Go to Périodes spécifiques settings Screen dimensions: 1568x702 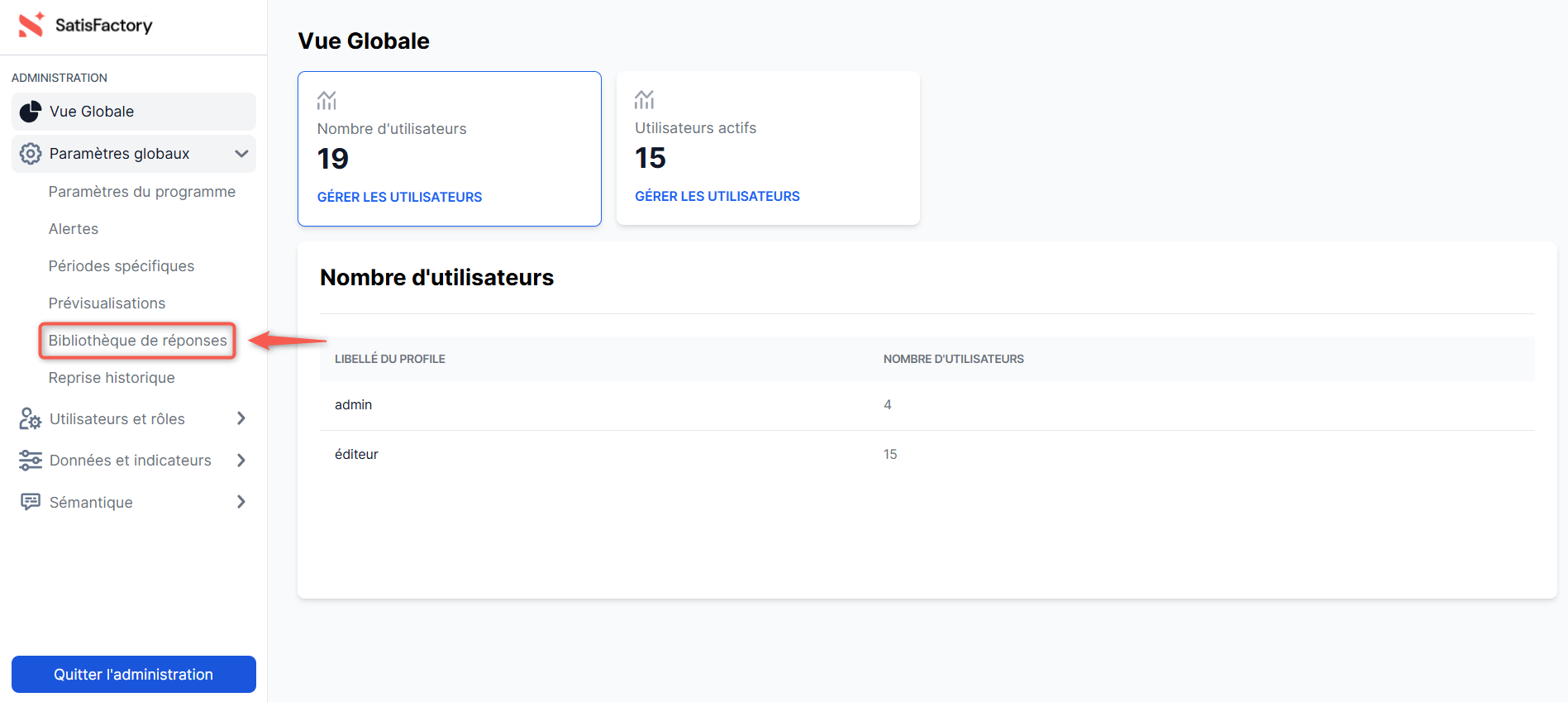(122, 266)
